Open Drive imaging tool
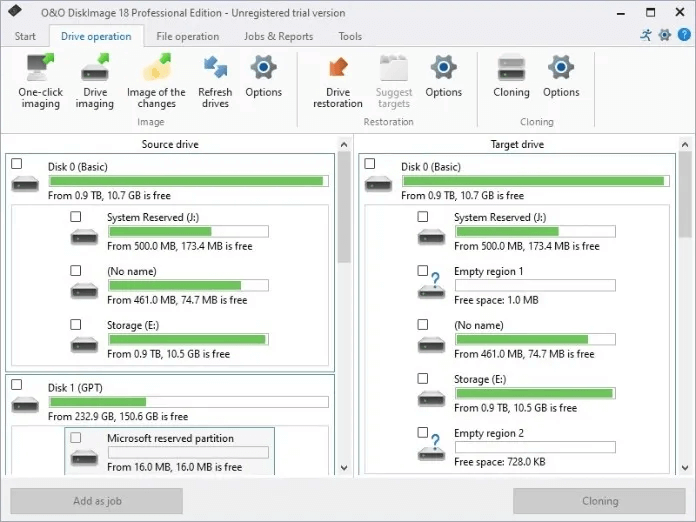The height and width of the screenshot is (522, 696). [x=95, y=81]
